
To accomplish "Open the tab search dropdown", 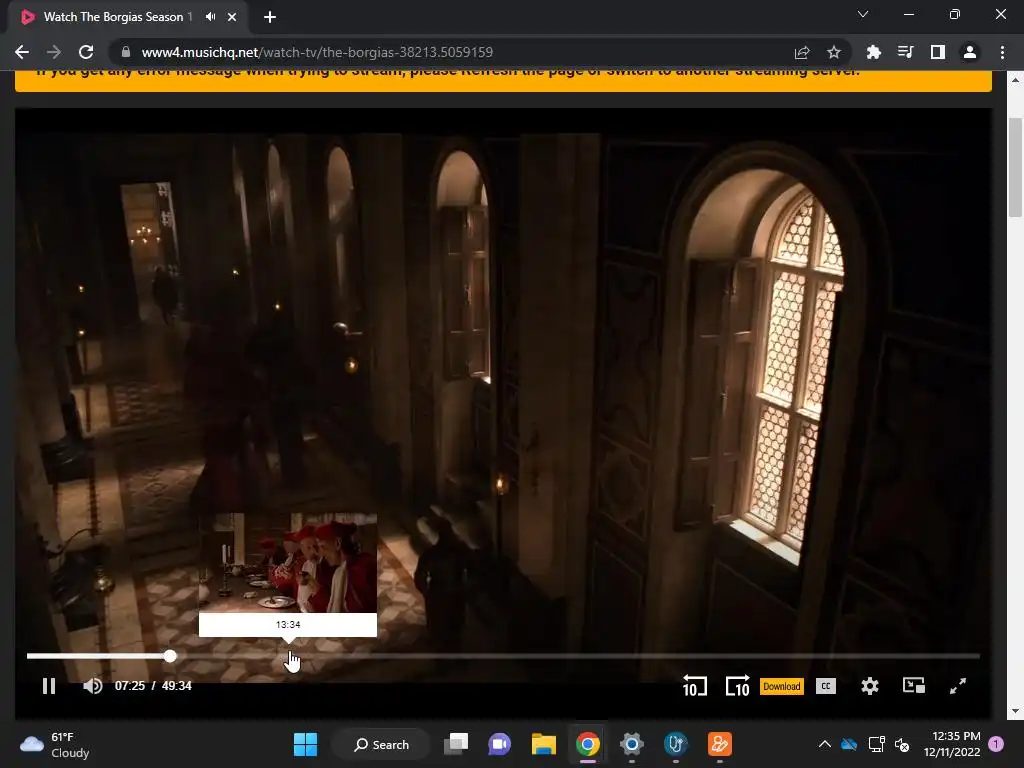I will click(863, 14).
